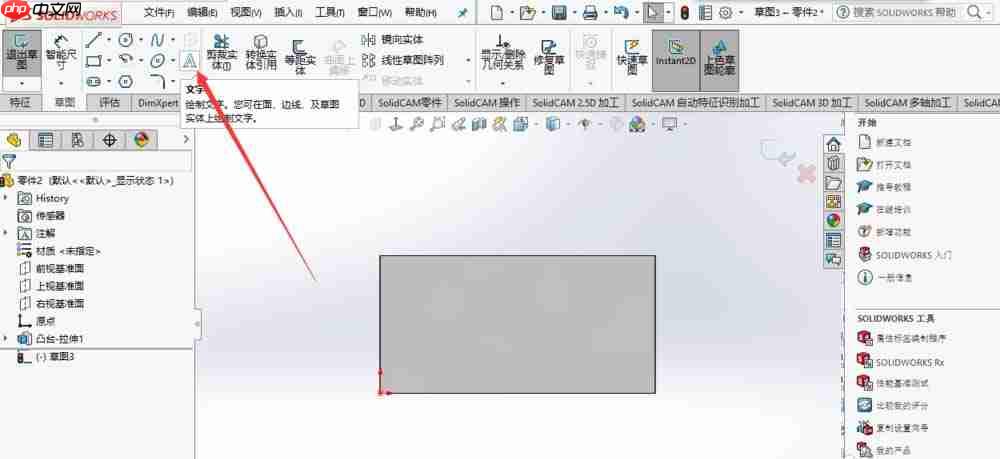Select the Spline sketch tool

click(158, 40)
